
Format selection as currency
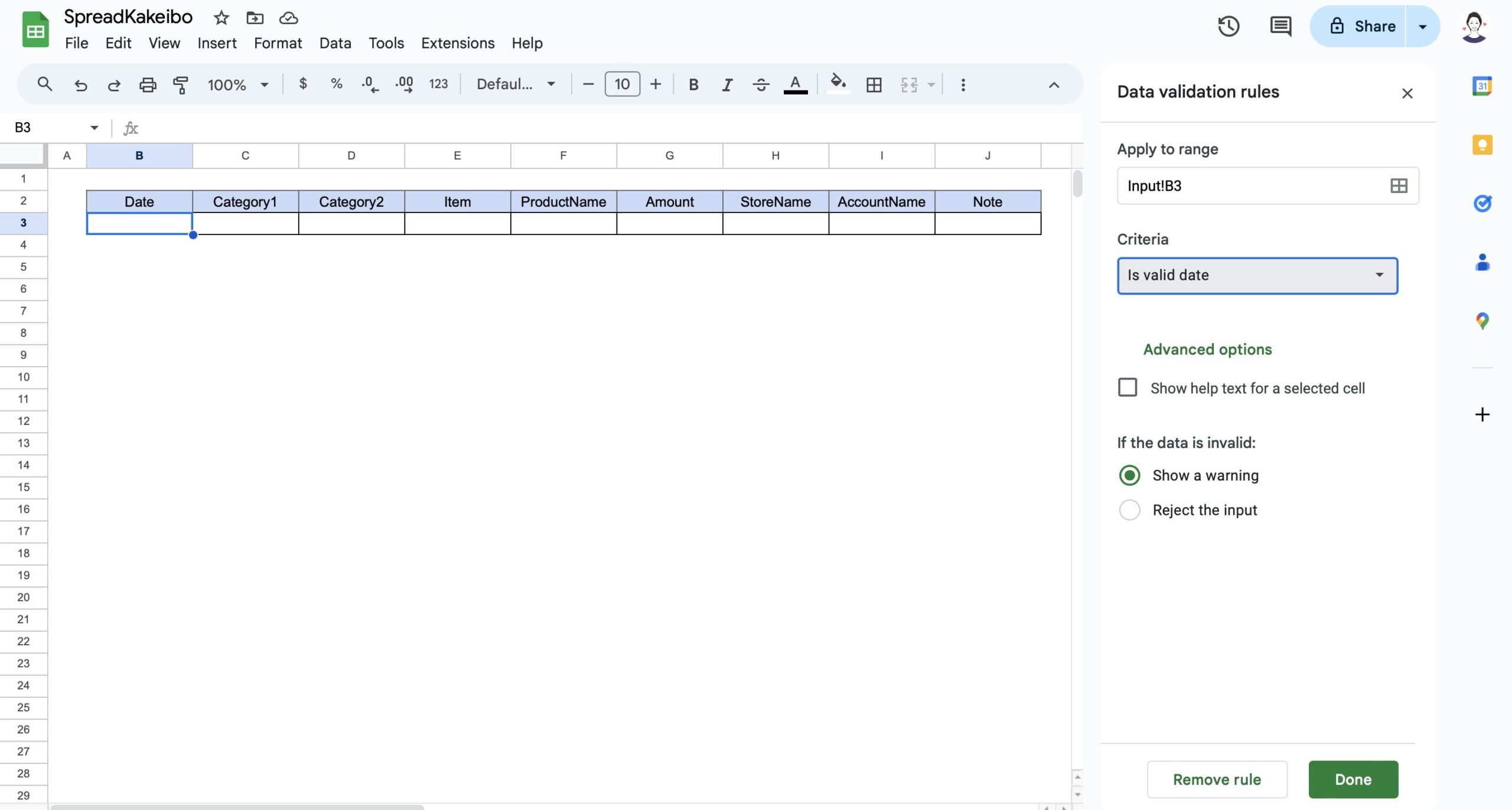[304, 84]
